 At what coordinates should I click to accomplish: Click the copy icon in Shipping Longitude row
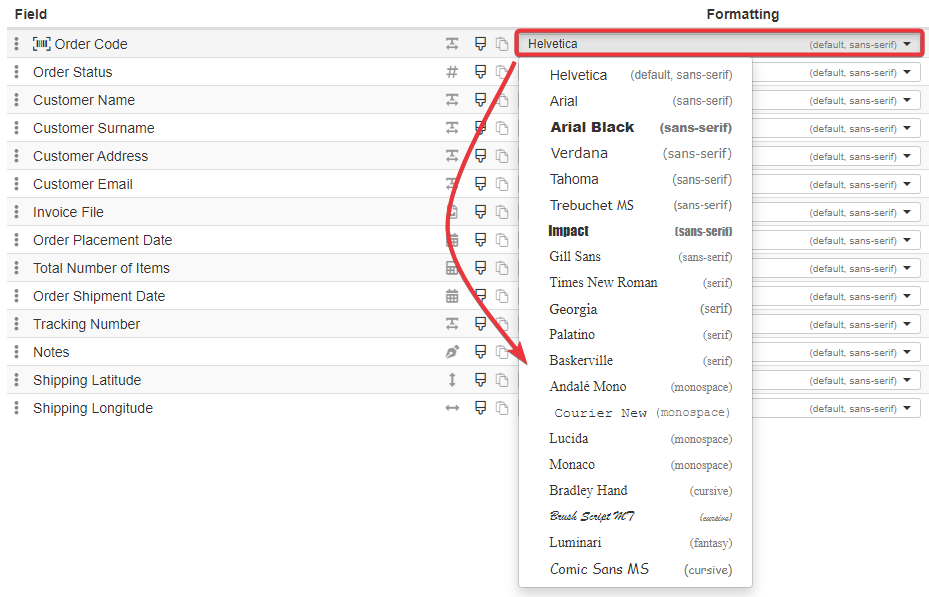tap(502, 408)
